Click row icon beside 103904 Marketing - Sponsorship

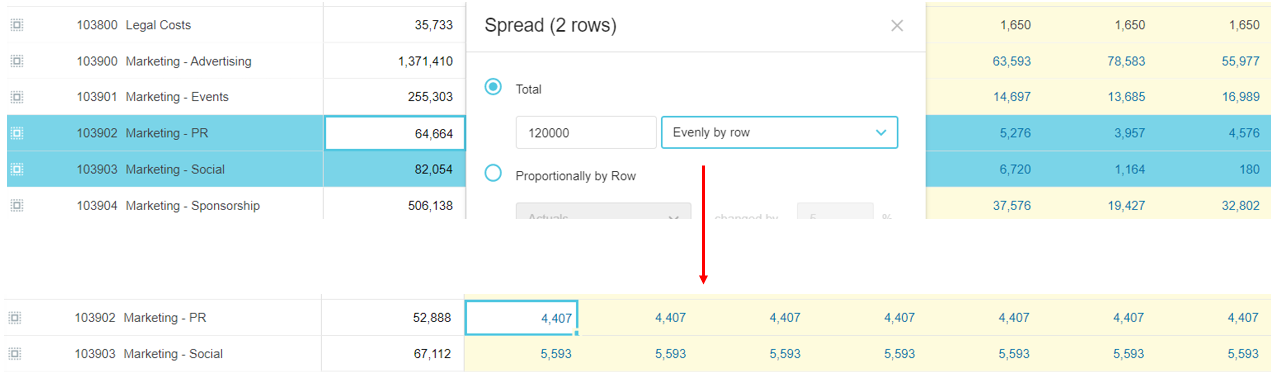click(16, 205)
